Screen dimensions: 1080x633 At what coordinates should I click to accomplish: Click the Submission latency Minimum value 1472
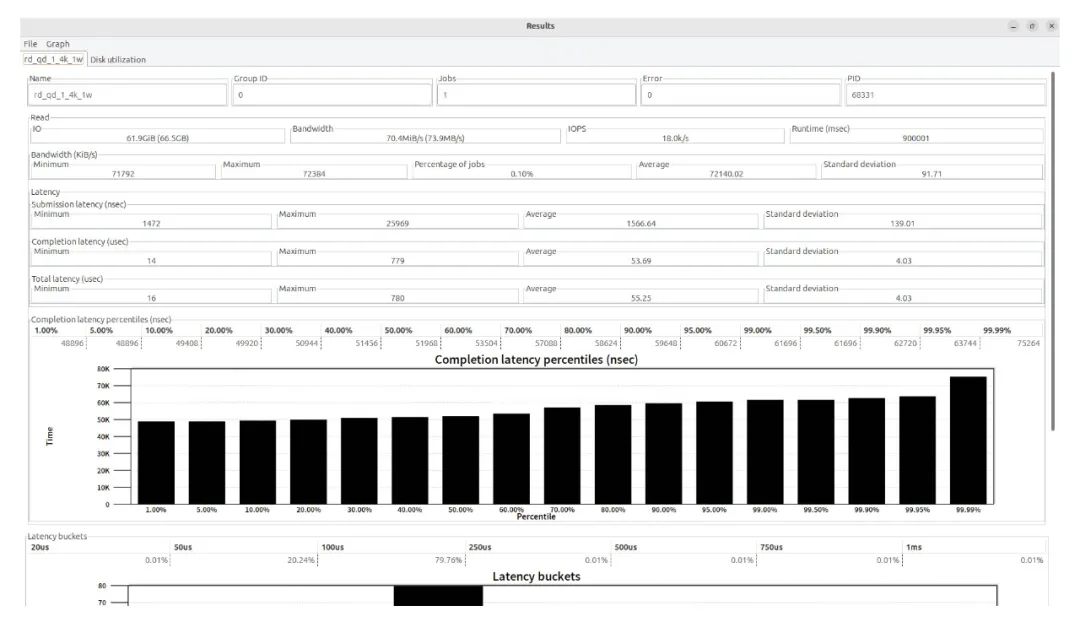coord(151,224)
